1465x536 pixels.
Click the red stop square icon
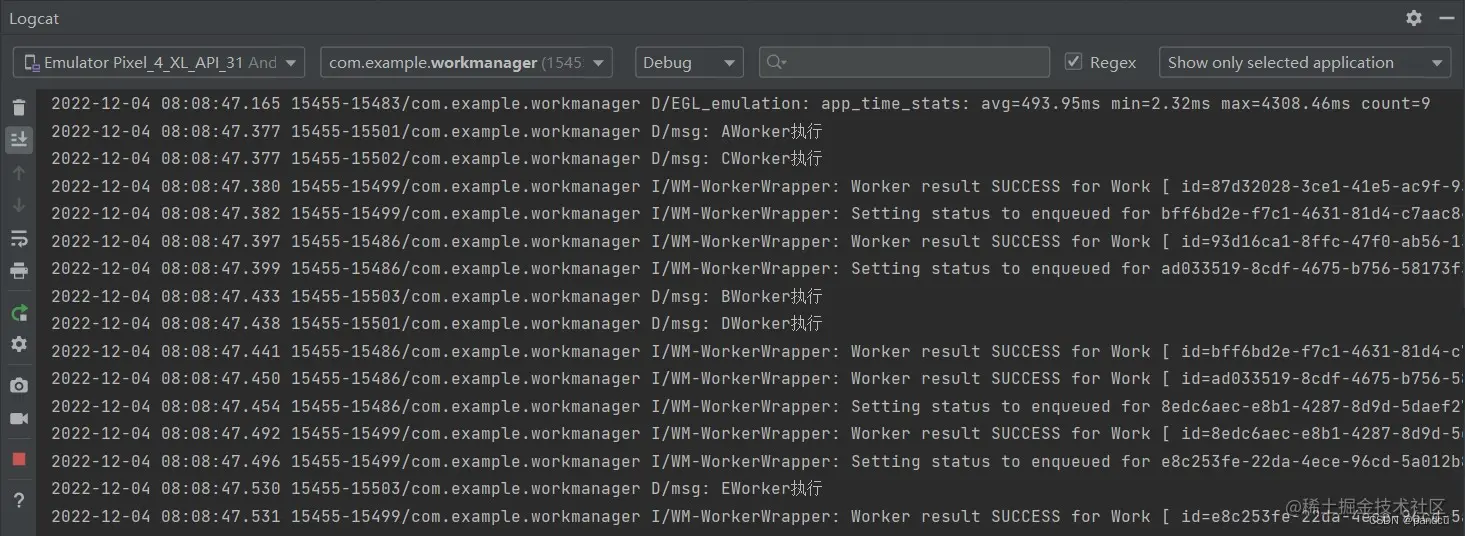[x=18, y=459]
